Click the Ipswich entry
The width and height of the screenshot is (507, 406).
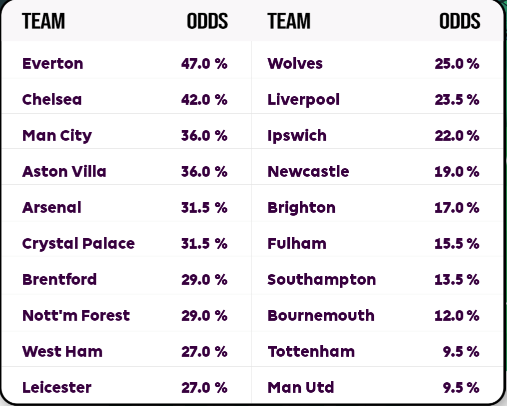pos(377,135)
